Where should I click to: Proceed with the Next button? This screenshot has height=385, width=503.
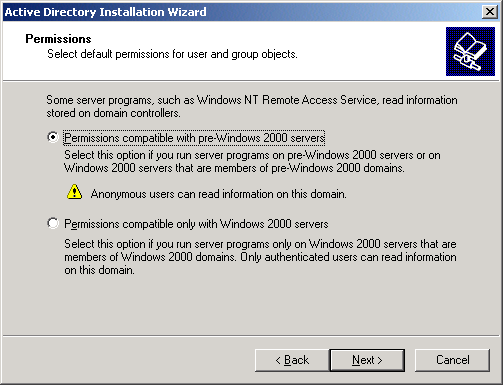point(367,360)
